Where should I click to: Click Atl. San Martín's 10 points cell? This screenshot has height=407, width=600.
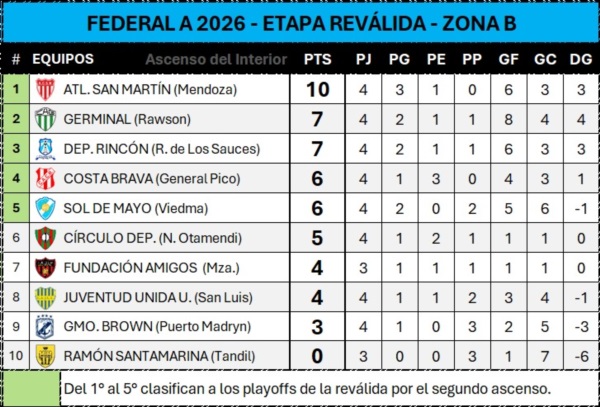click(318, 89)
